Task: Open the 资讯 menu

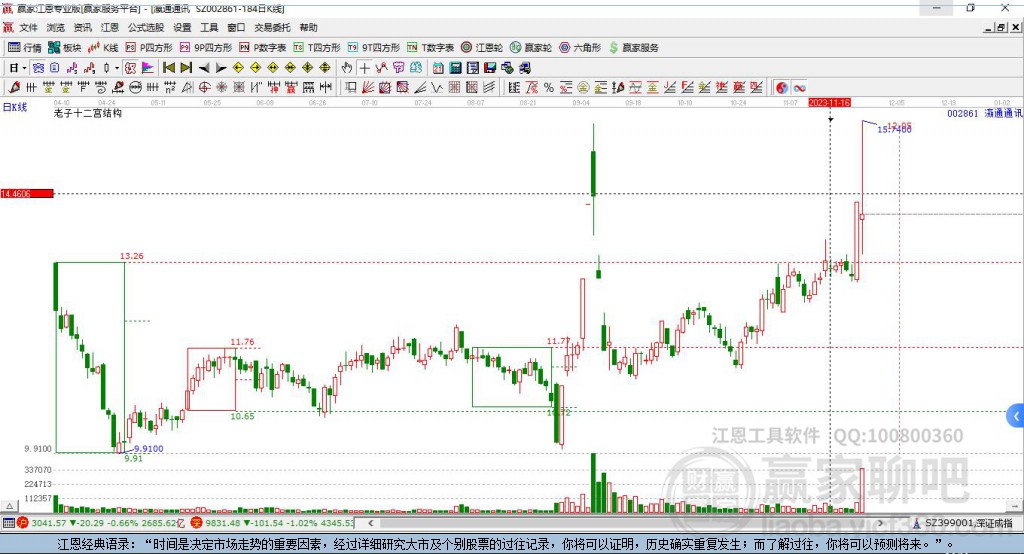Action: pos(82,27)
